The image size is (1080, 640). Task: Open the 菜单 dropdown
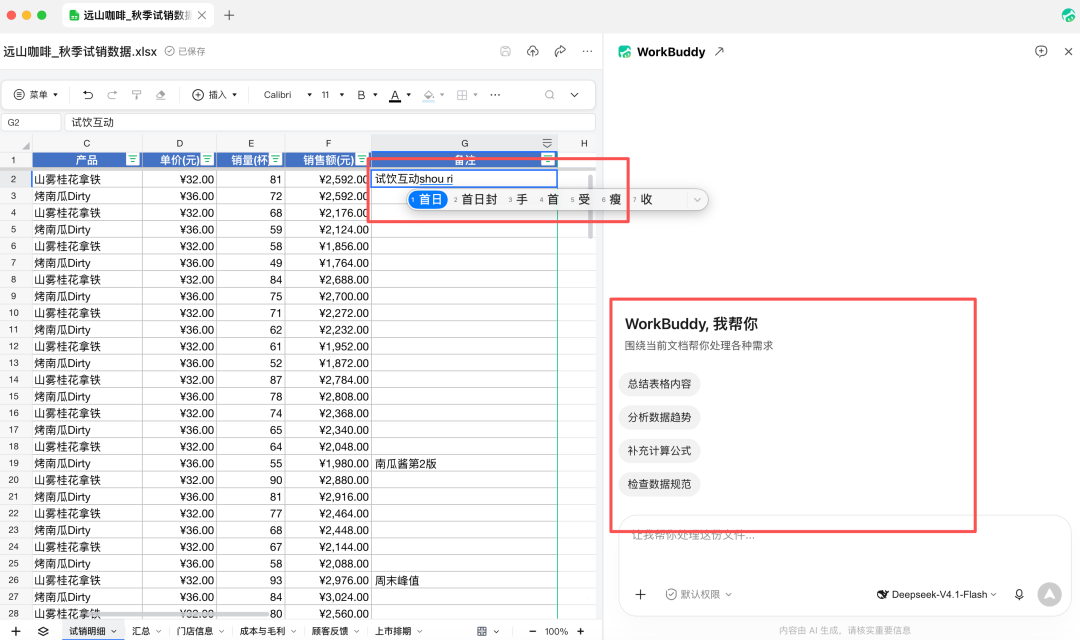(x=36, y=95)
